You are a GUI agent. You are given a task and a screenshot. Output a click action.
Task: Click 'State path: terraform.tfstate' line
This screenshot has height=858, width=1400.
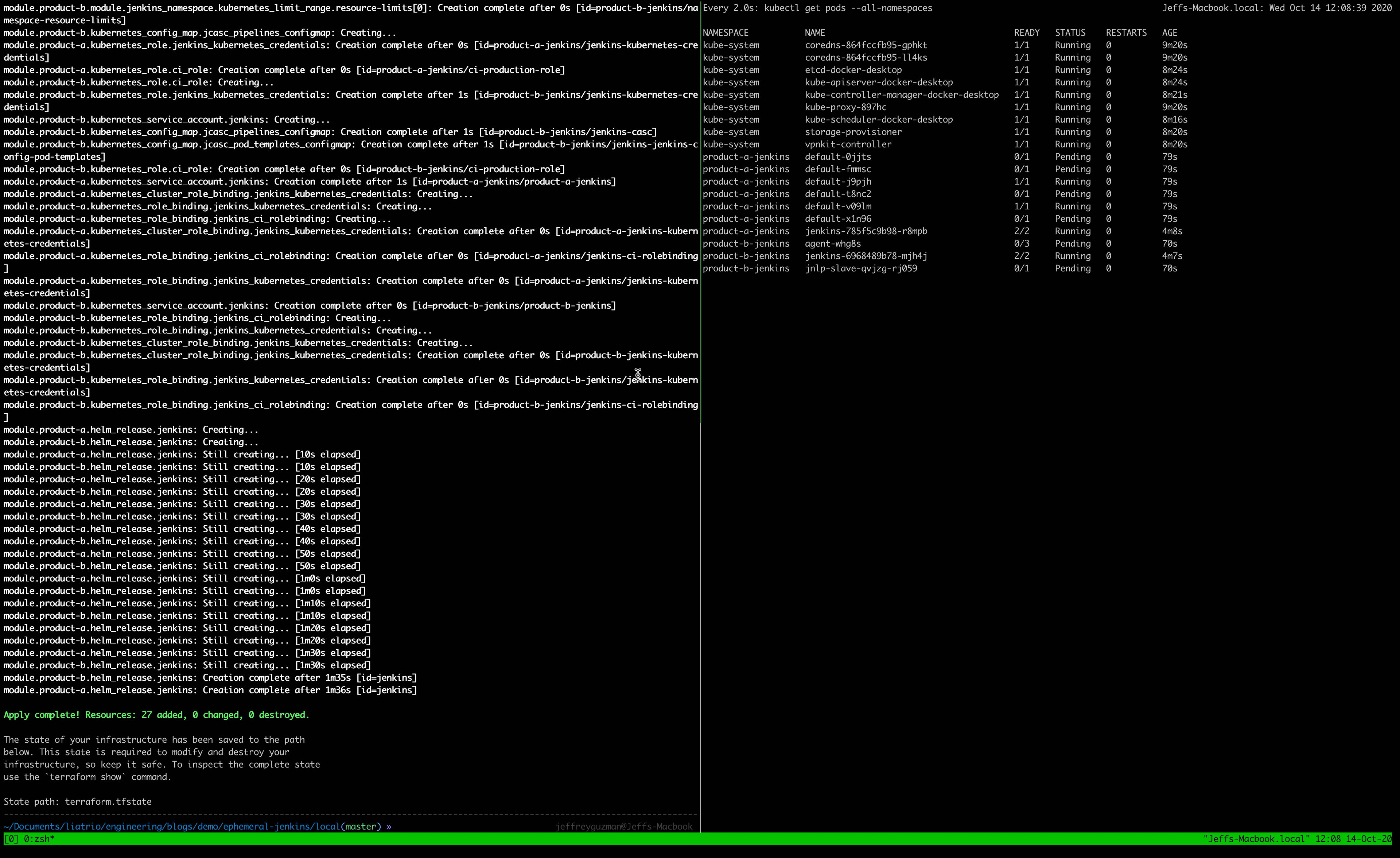coord(77,802)
